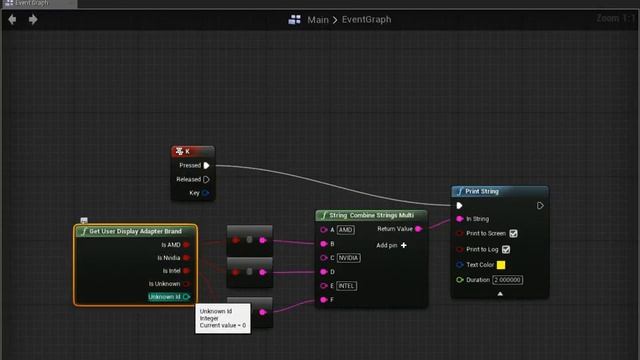Select String Combine Strings Multi node title
The image size is (640, 360).
(x=371, y=215)
